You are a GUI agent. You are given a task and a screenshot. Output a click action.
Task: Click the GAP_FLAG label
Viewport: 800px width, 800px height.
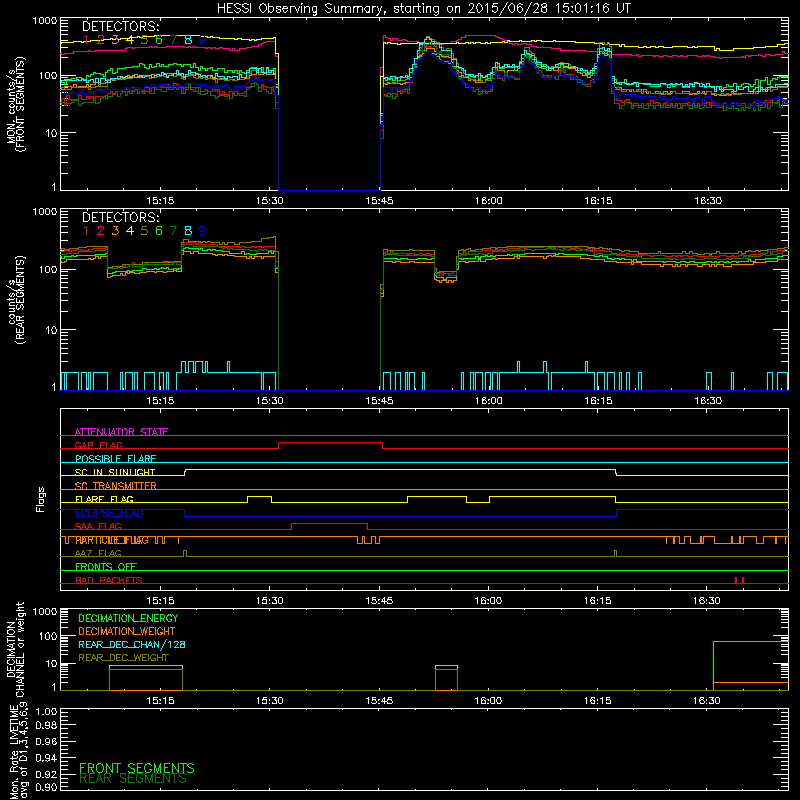pos(98,445)
